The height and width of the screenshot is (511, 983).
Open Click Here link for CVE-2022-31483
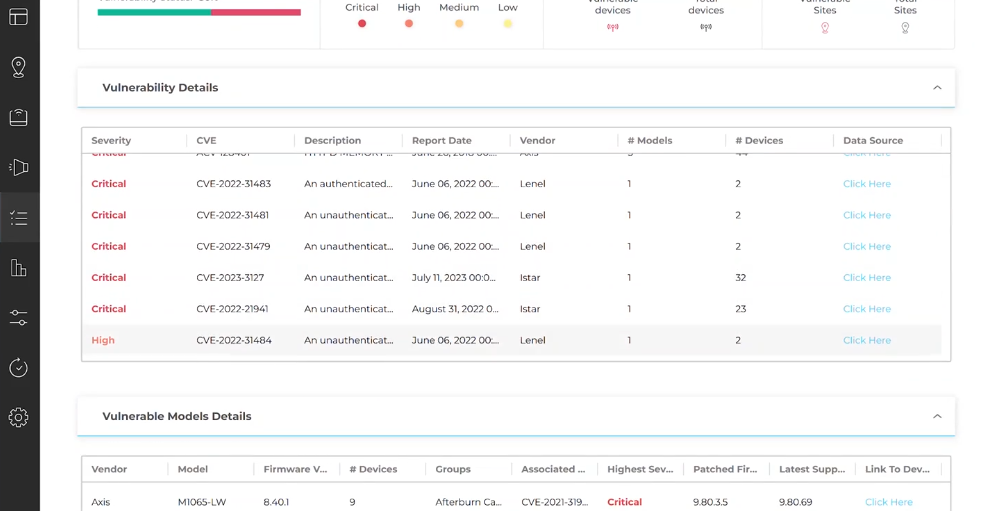(866, 184)
